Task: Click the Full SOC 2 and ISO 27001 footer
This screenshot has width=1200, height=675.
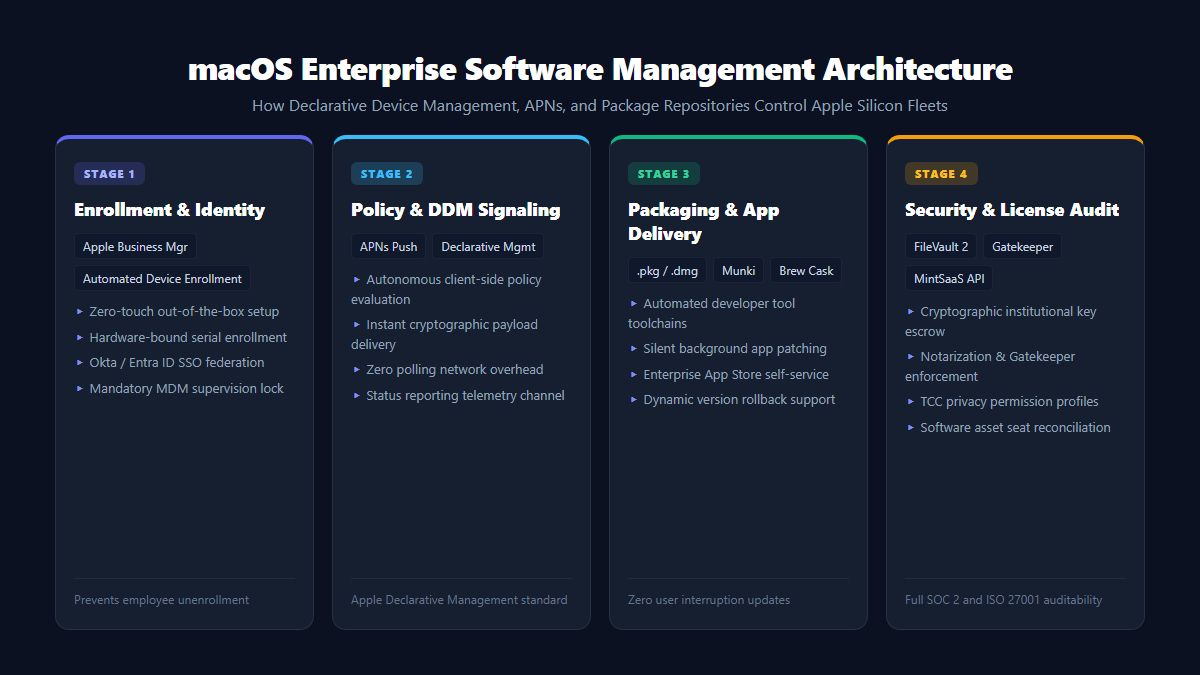Action: [x=1004, y=600]
